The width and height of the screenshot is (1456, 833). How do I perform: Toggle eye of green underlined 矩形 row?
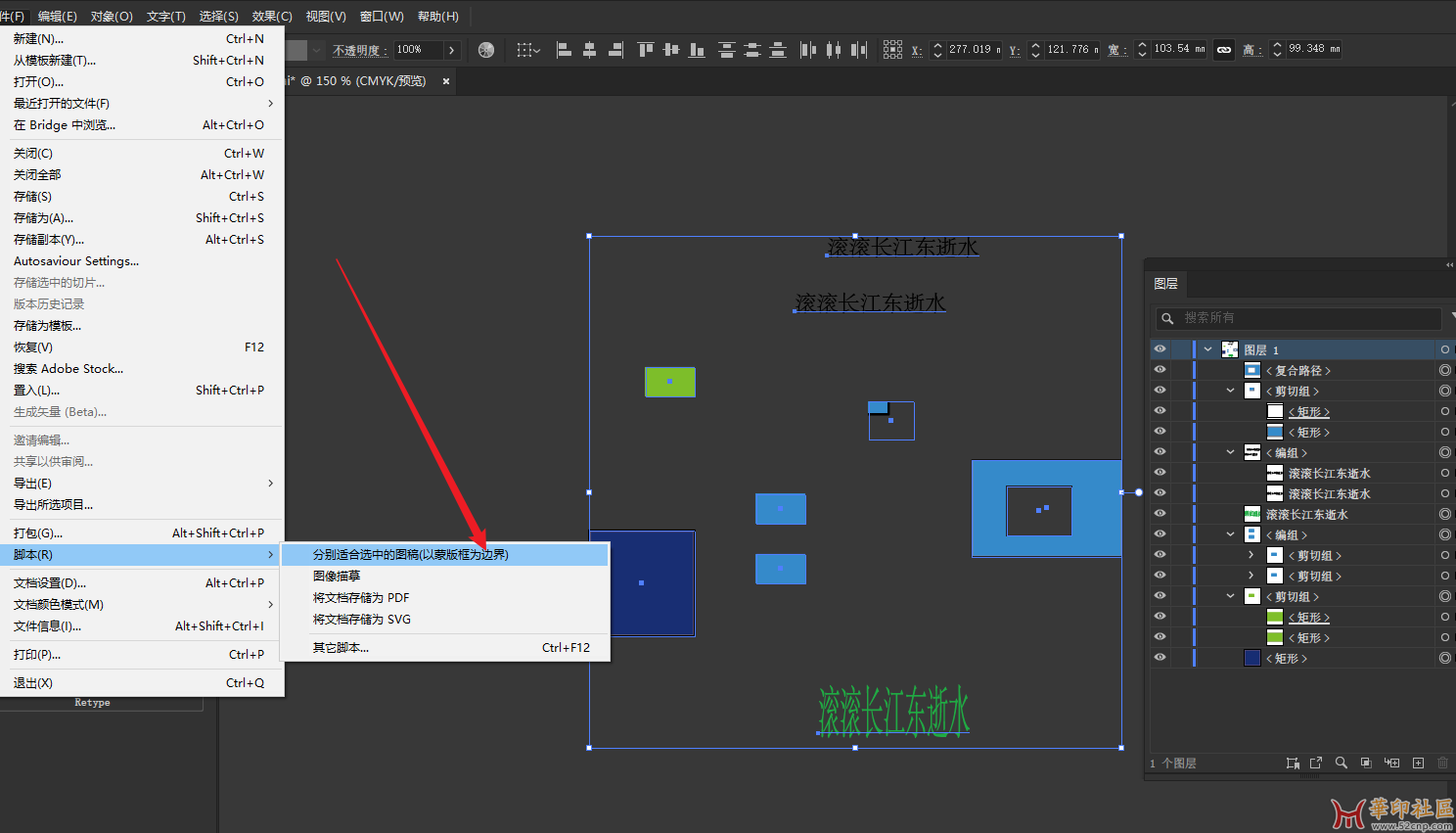pyautogui.click(x=1160, y=617)
